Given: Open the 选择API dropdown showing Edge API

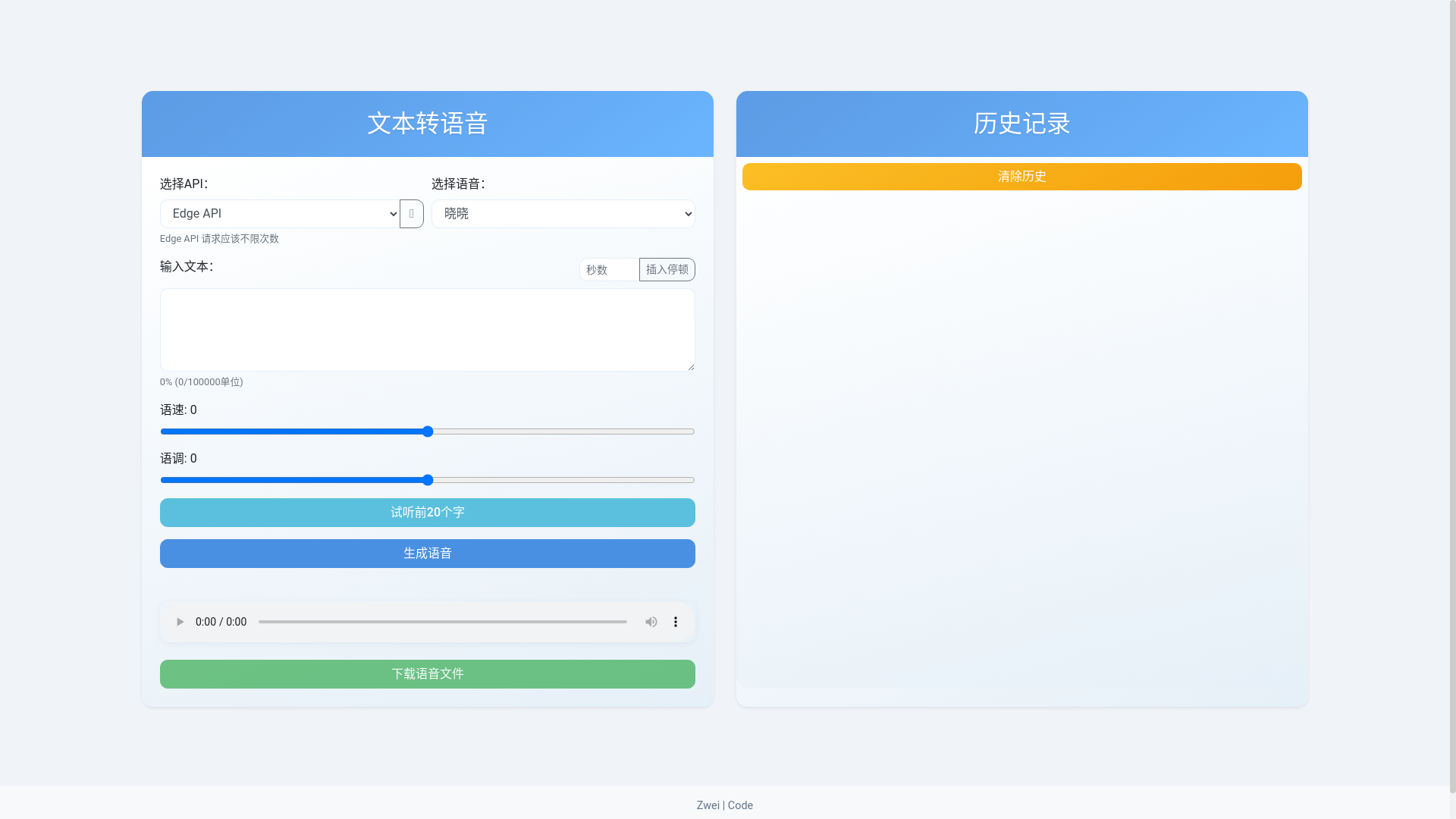Looking at the screenshot, I should 280,214.
